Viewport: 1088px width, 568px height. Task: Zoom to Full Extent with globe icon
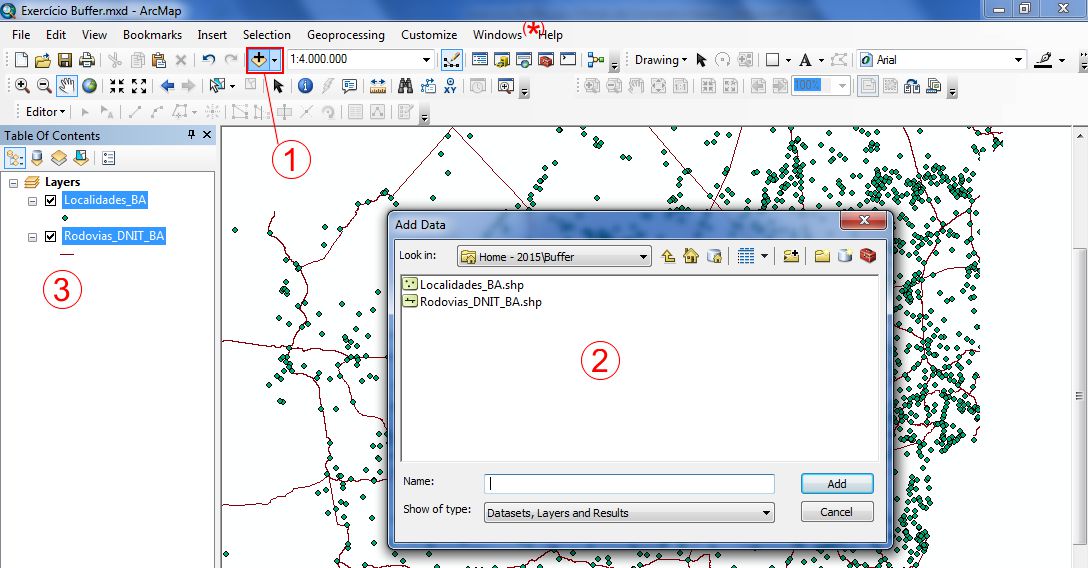(x=90, y=86)
